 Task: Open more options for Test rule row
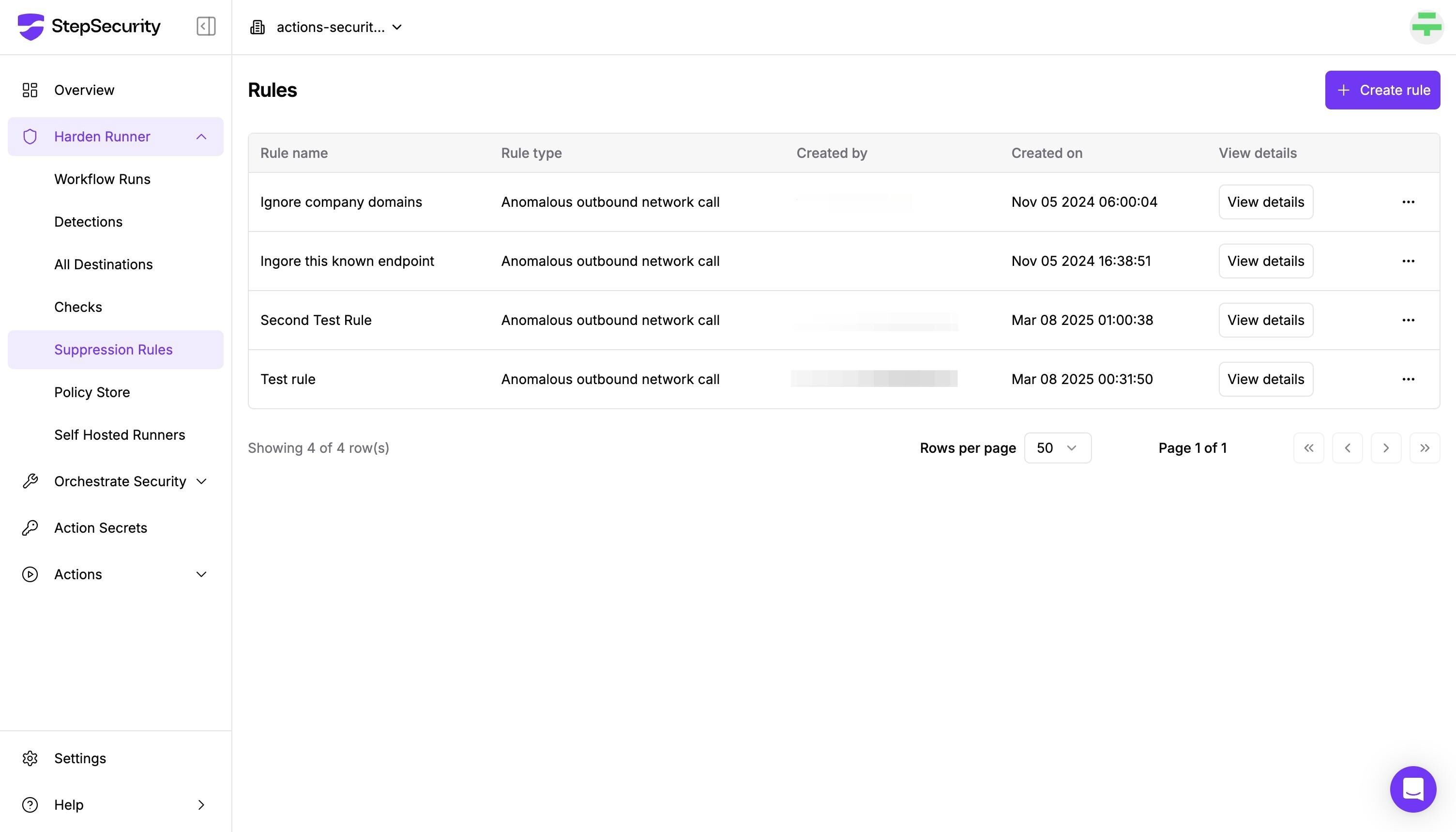[x=1408, y=379]
